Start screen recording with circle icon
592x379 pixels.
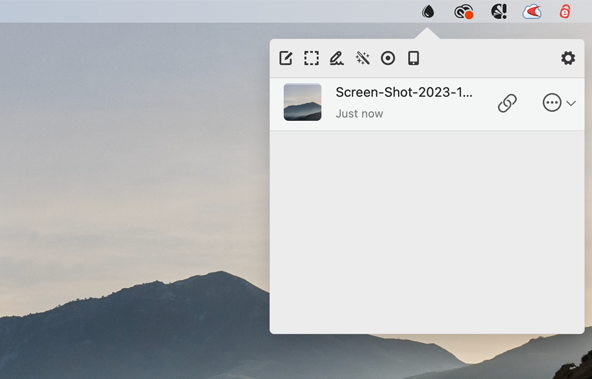click(x=388, y=59)
